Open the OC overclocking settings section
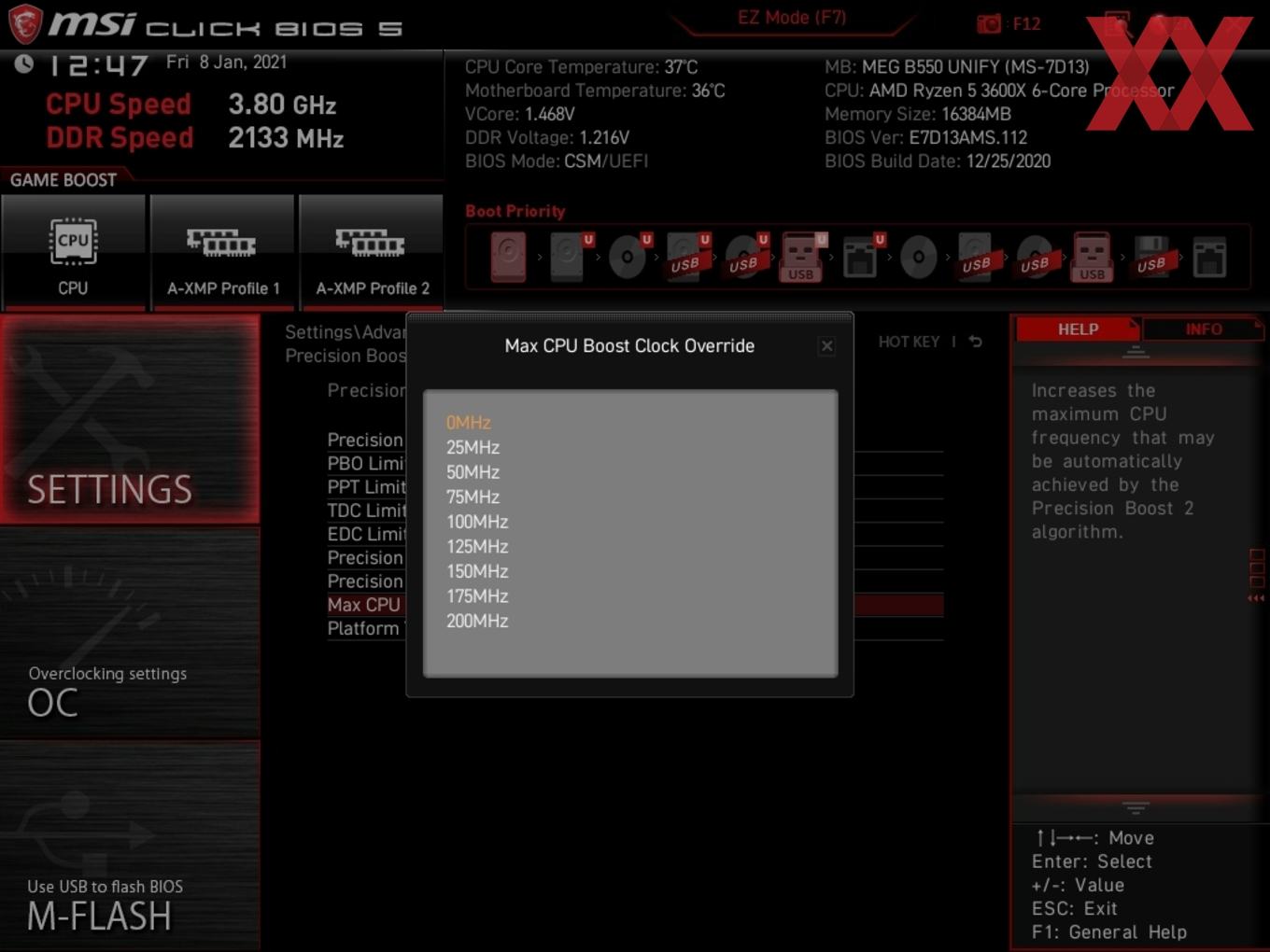The width and height of the screenshot is (1270, 952). click(130, 634)
